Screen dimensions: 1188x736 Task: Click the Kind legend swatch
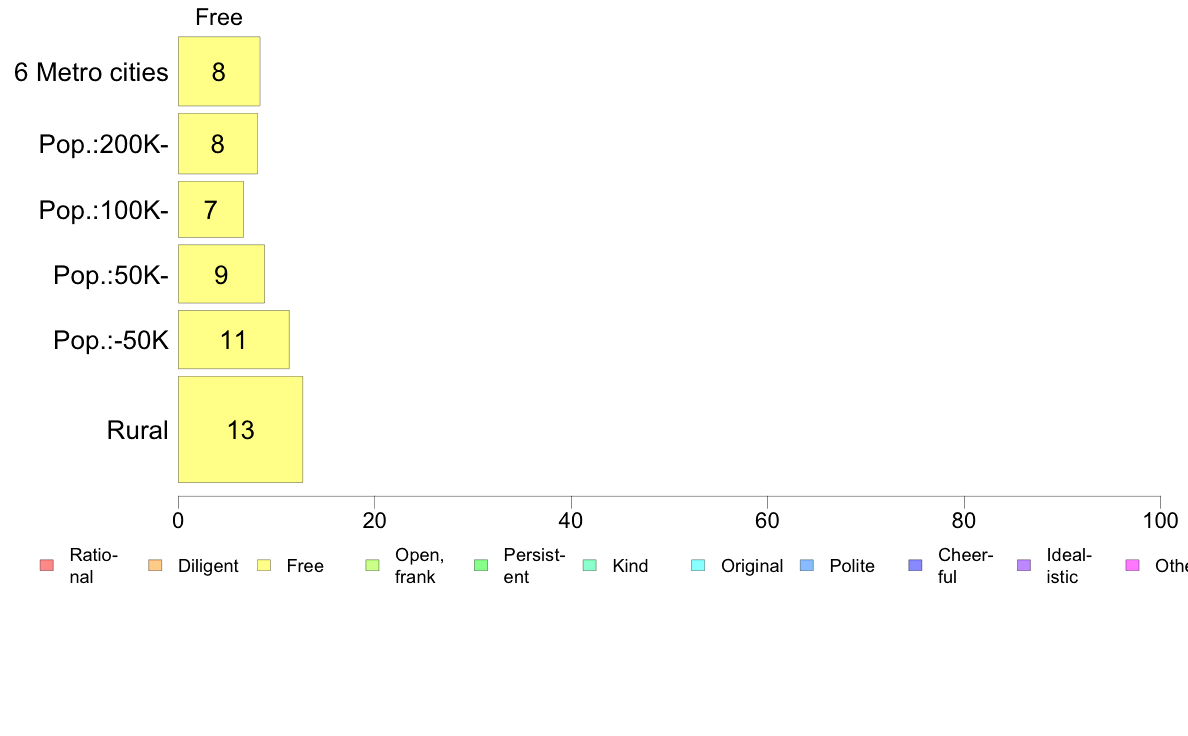pyautogui.click(x=589, y=565)
